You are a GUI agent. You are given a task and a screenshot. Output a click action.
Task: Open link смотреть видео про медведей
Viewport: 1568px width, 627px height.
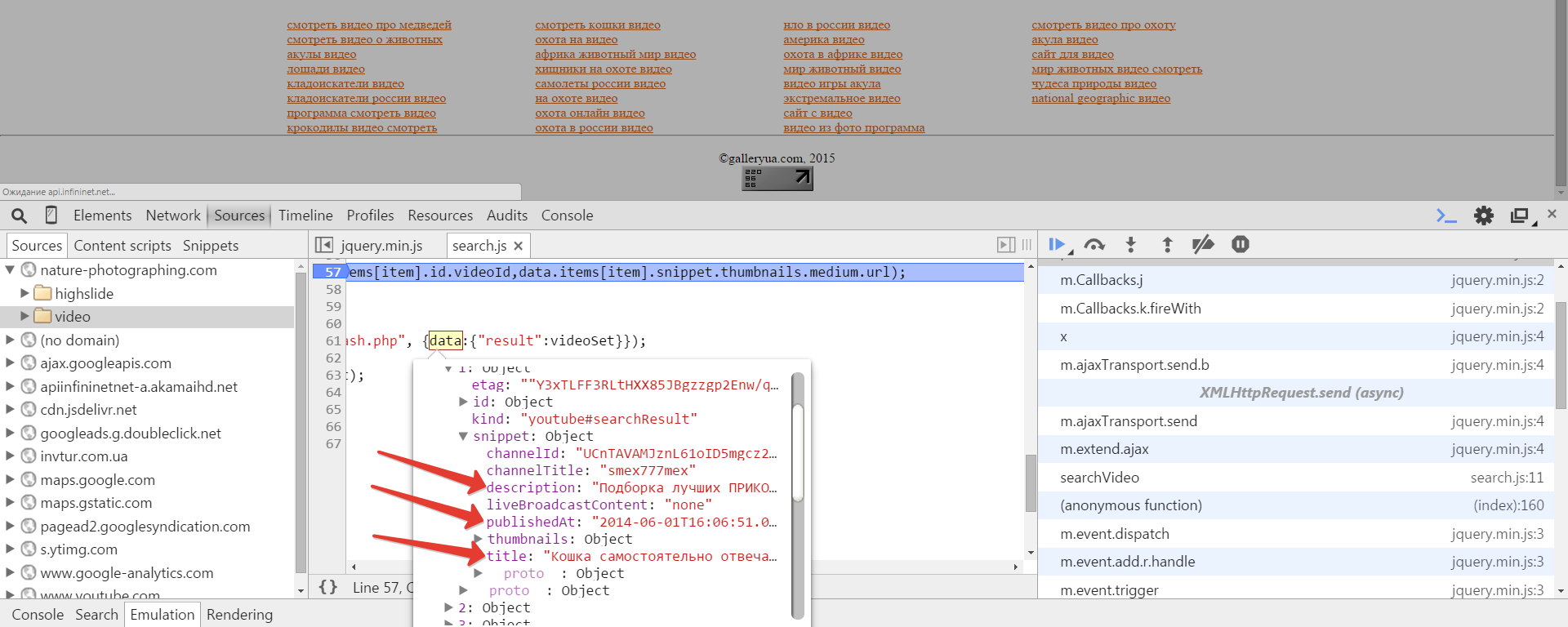[x=369, y=25]
